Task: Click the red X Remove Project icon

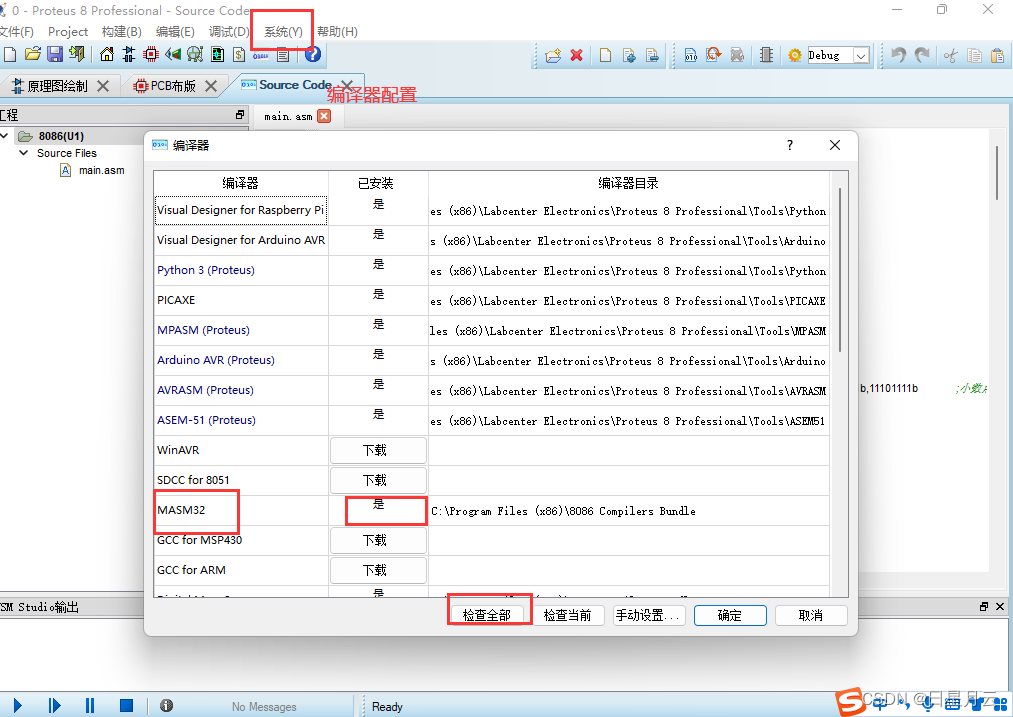Action: pyautogui.click(x=576, y=56)
